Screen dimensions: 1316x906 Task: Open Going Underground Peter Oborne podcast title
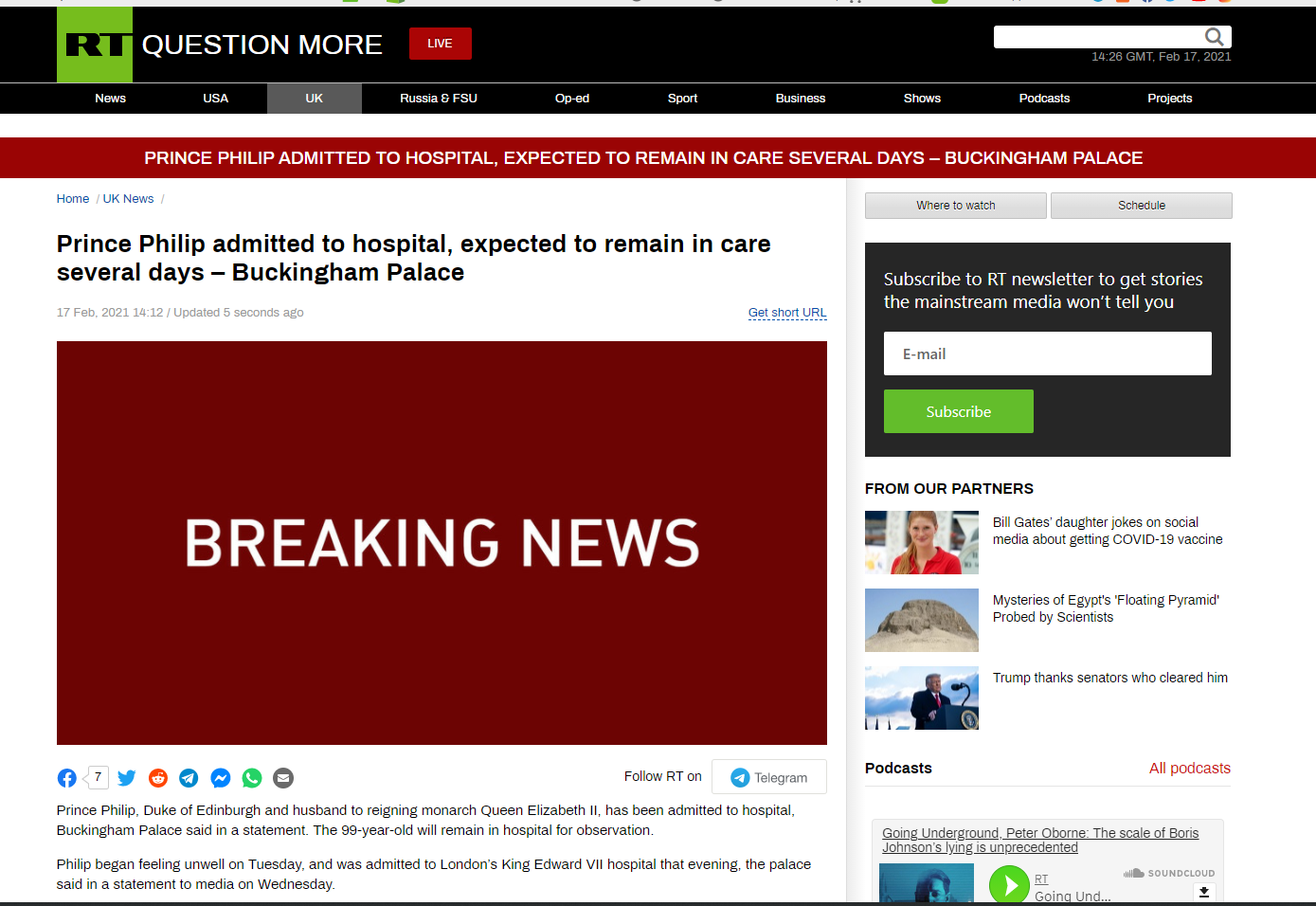(x=1040, y=841)
